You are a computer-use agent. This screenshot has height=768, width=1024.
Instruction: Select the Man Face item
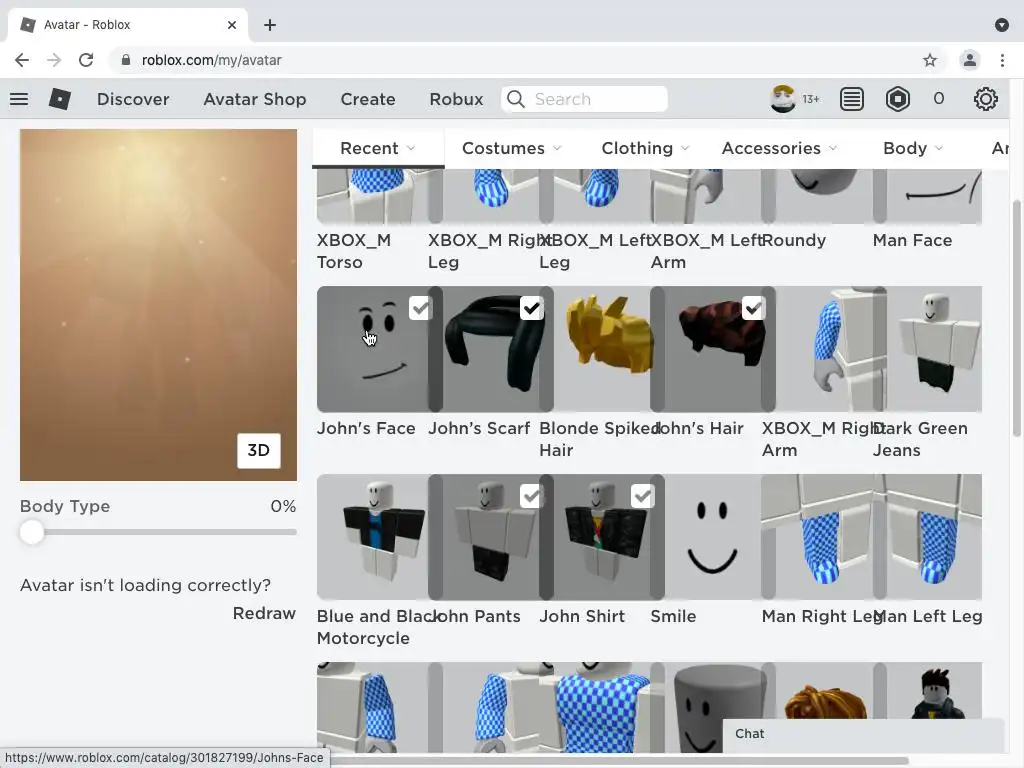pyautogui.click(x=927, y=196)
